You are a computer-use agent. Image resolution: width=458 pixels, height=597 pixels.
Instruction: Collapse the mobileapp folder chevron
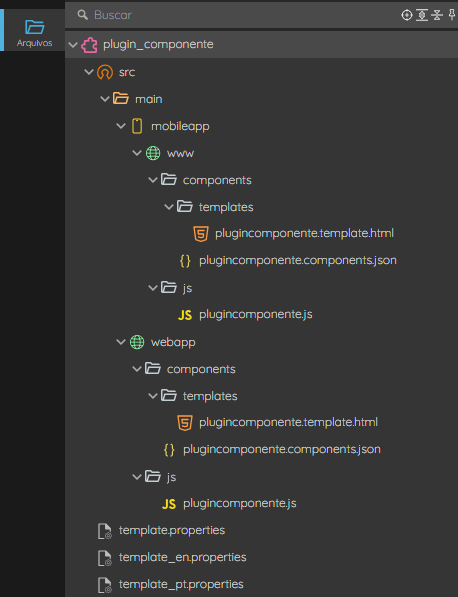coord(121,126)
